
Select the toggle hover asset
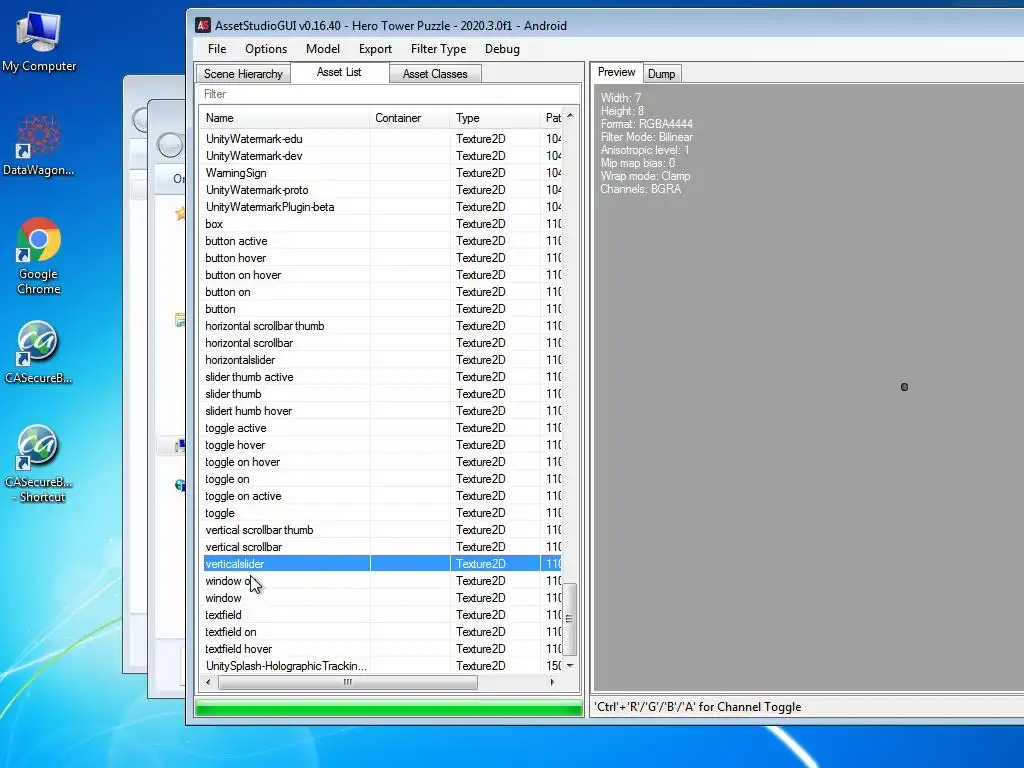(x=382, y=444)
